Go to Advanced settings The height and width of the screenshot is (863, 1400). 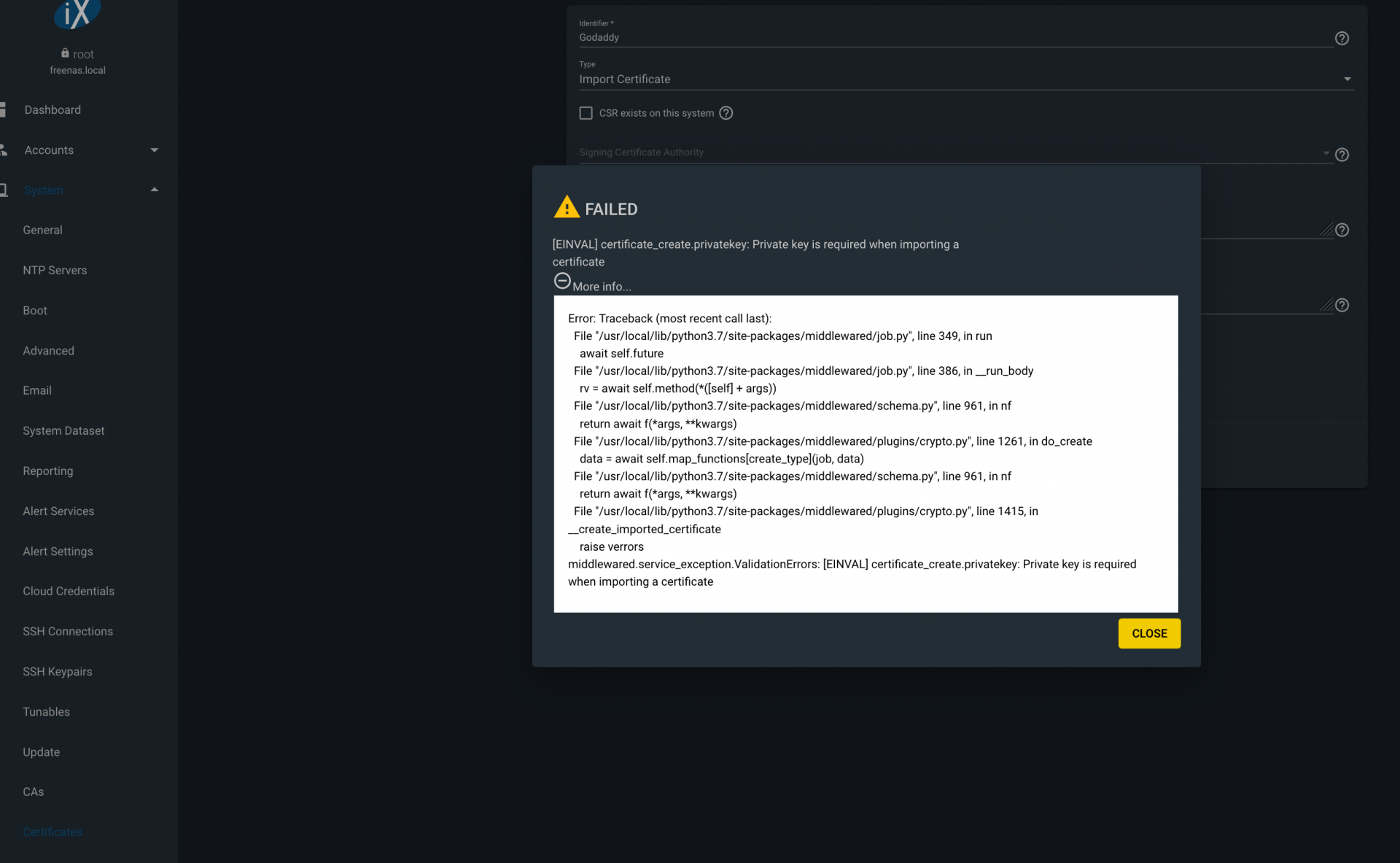coord(48,350)
